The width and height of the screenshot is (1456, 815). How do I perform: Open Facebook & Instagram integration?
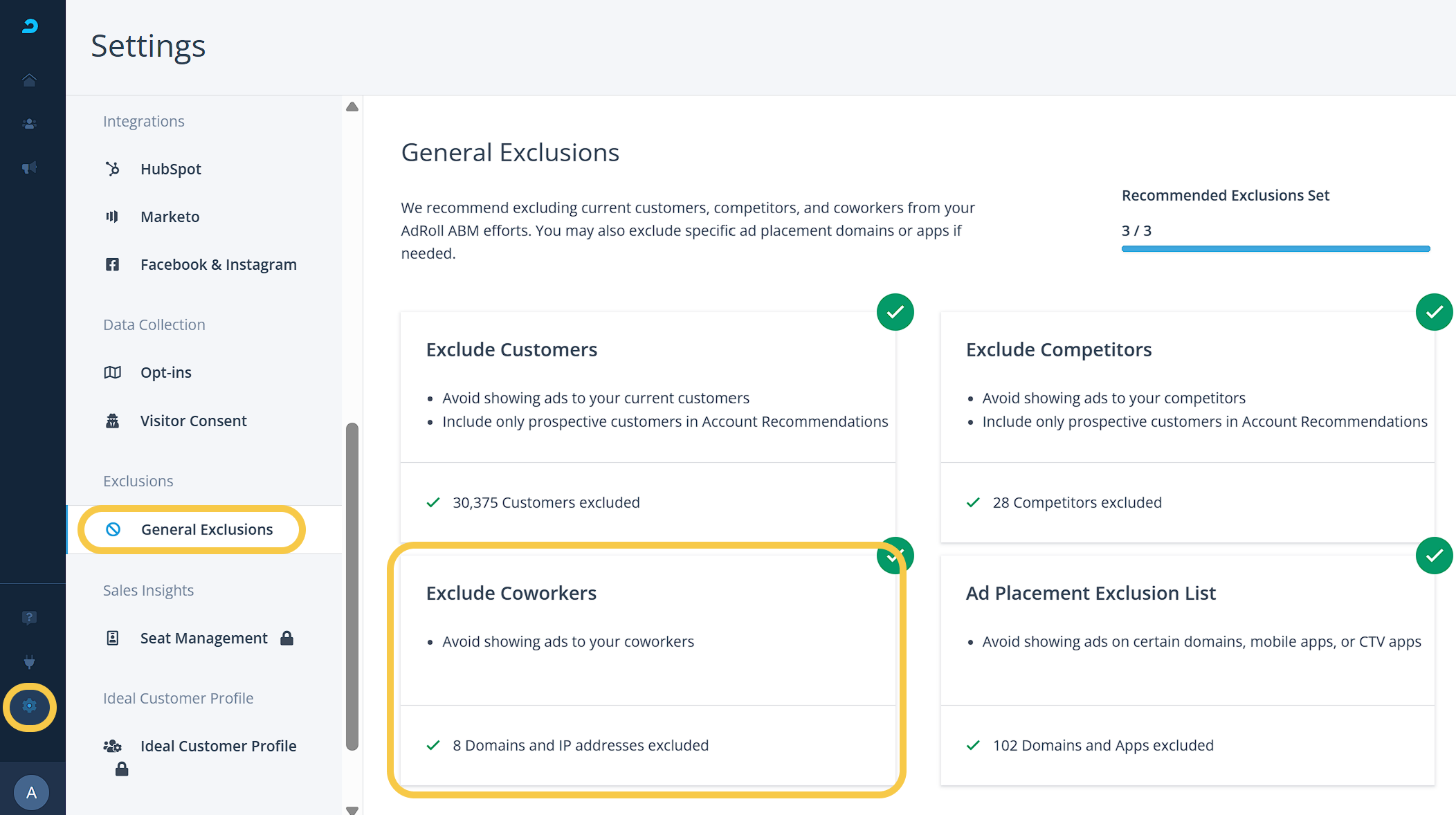pos(218,264)
